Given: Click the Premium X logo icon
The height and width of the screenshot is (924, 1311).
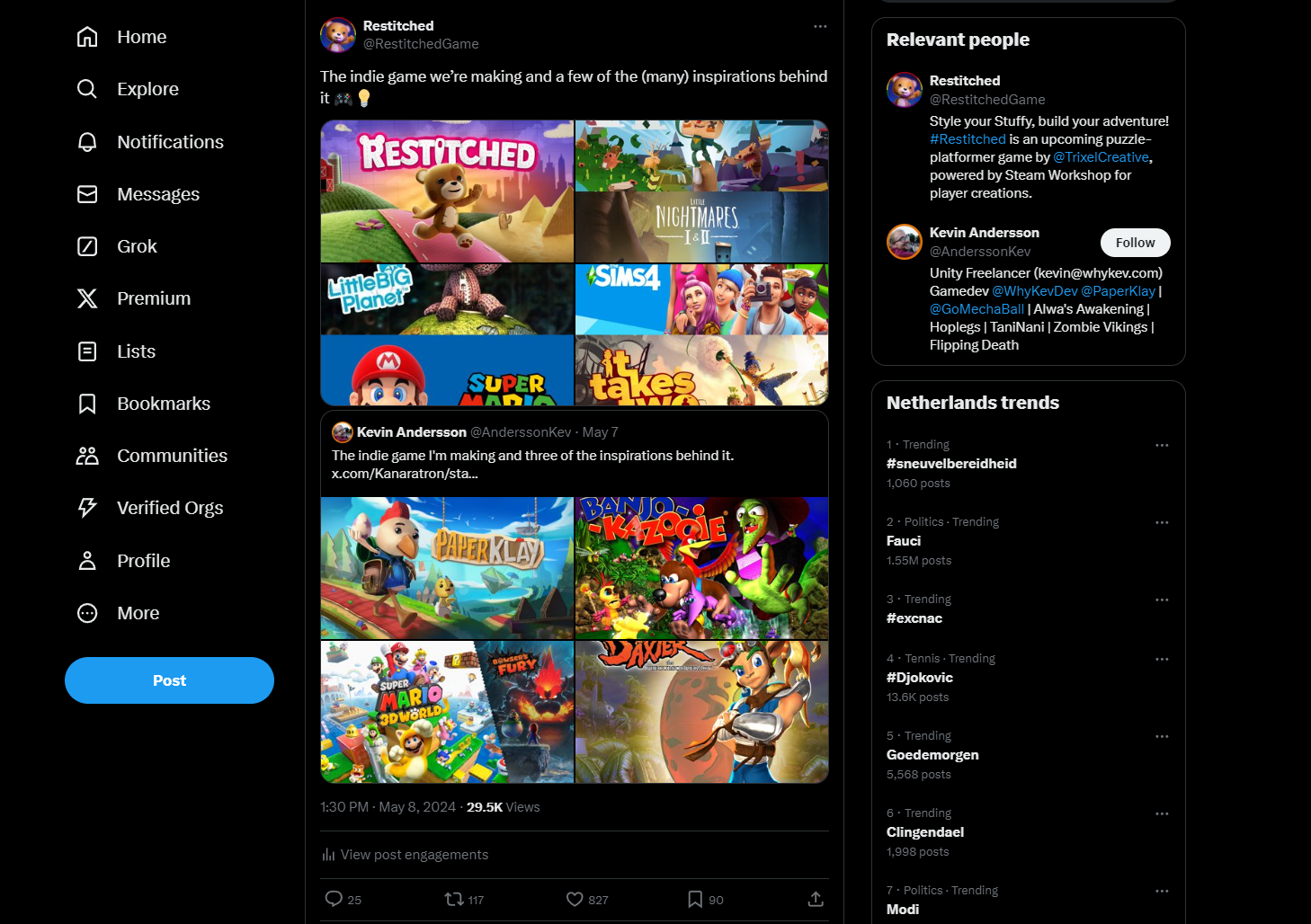Looking at the screenshot, I should (87, 298).
